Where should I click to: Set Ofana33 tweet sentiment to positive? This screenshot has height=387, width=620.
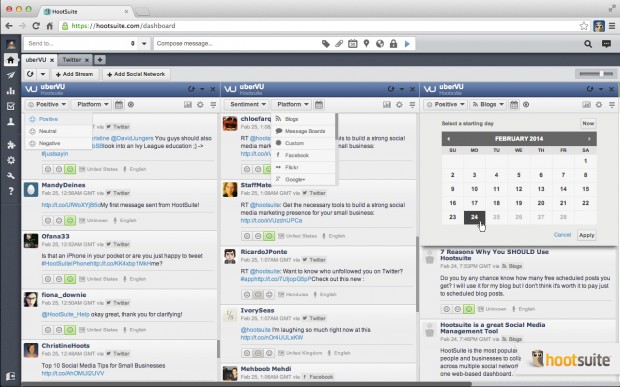point(70,279)
